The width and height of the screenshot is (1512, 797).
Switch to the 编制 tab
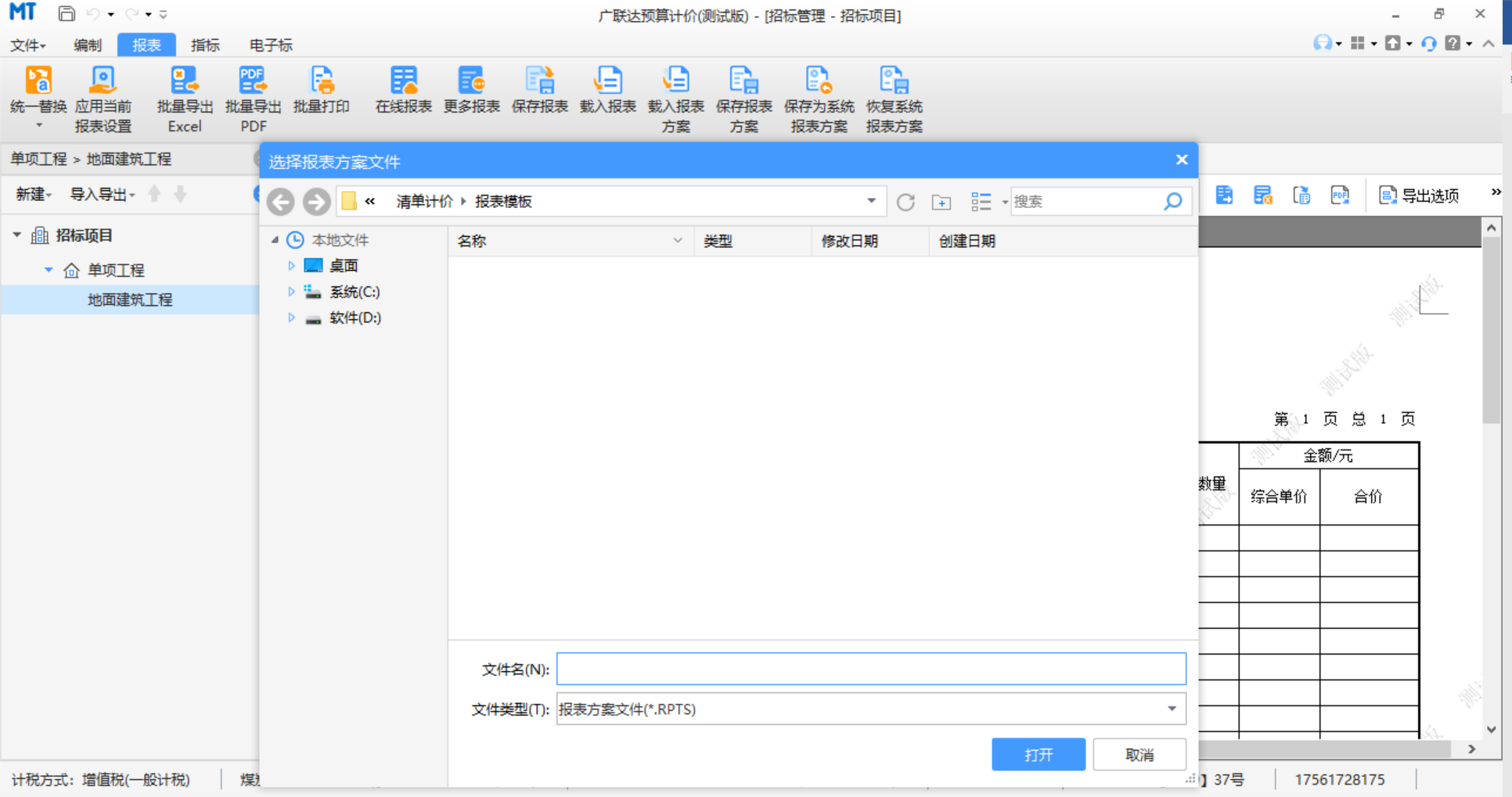point(88,45)
